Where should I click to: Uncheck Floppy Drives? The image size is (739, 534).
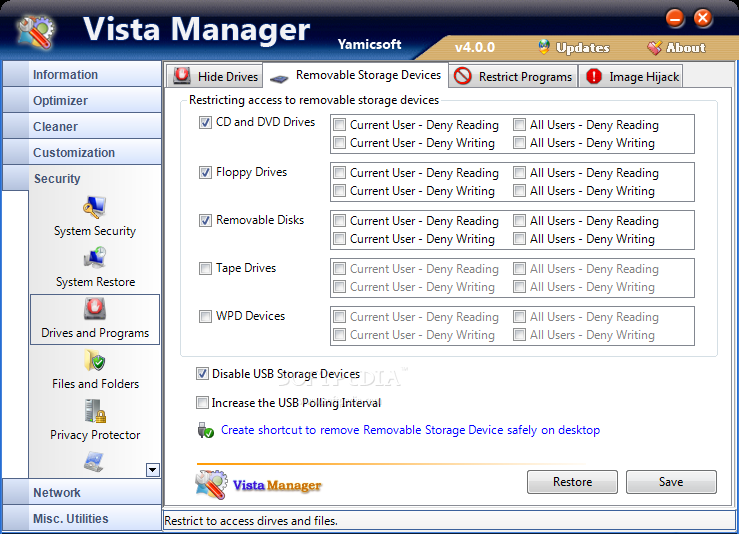pos(205,173)
